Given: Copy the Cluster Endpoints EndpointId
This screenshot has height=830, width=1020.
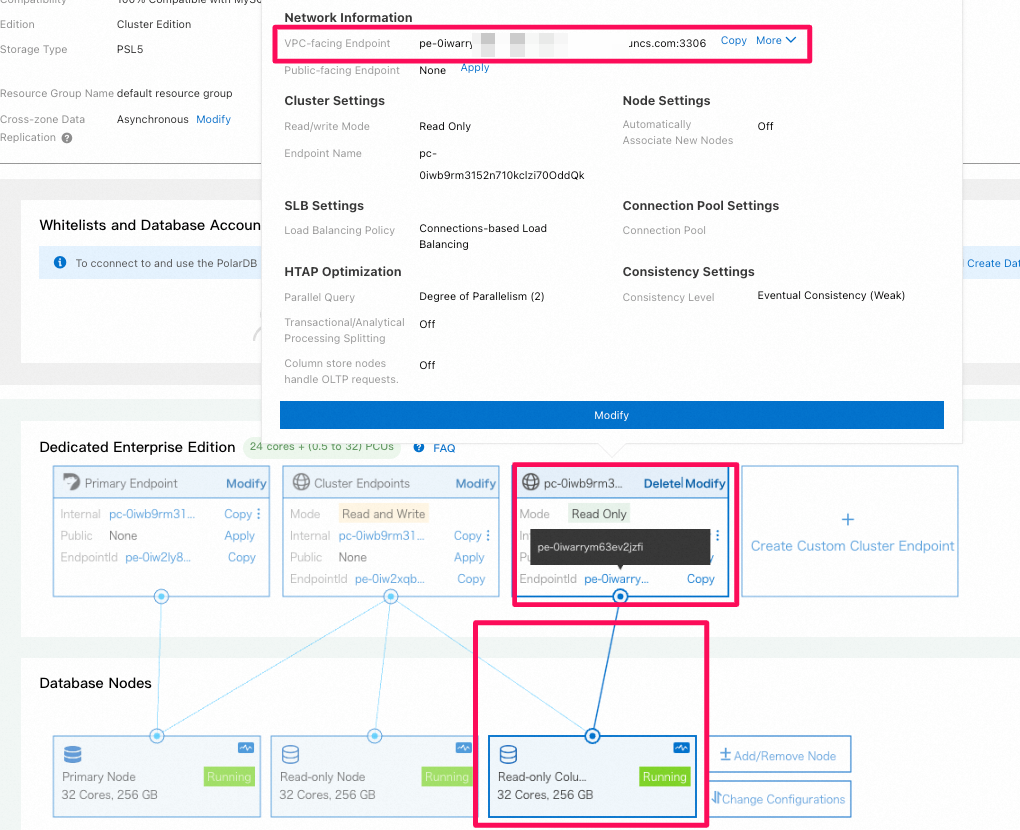Looking at the screenshot, I should tap(471, 579).
